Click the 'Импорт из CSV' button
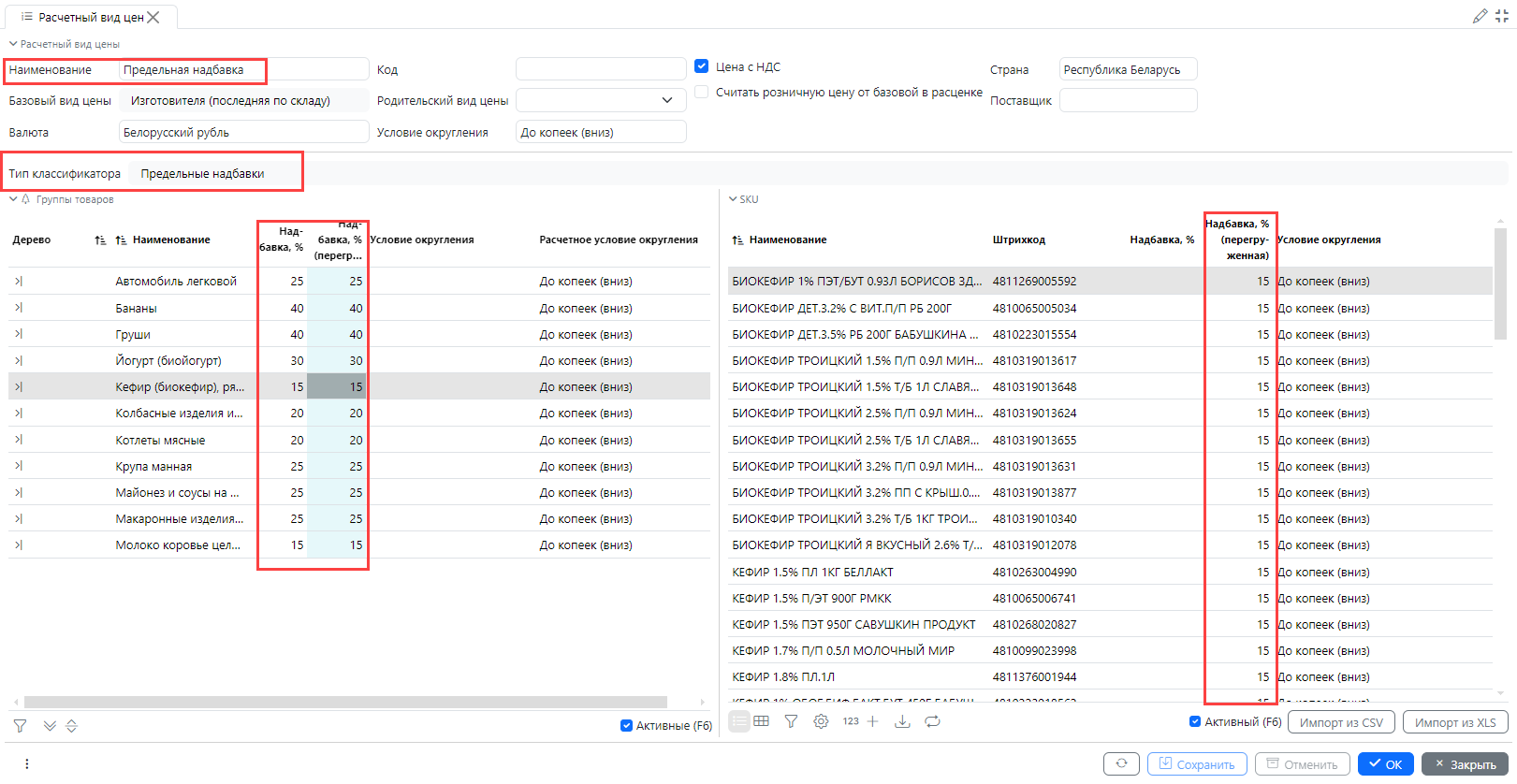This screenshot has width=1517, height=784. 1341,722
